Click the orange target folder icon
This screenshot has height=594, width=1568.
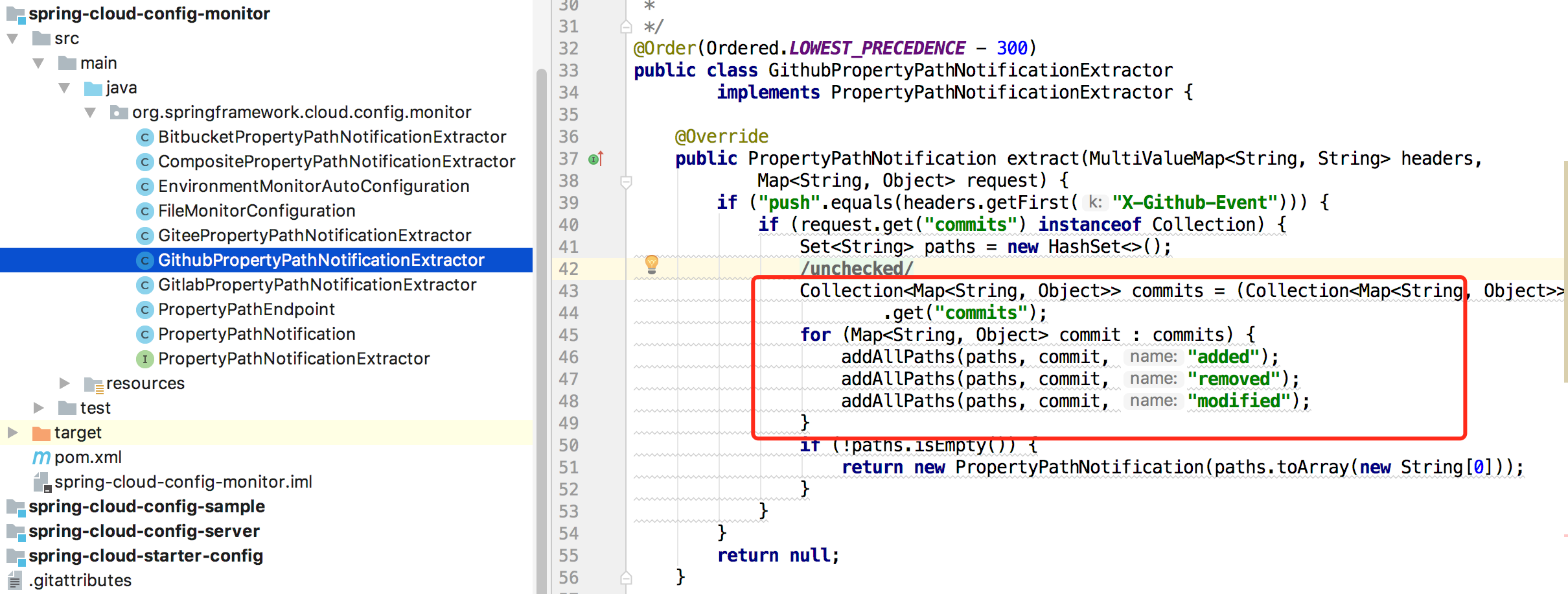pyautogui.click(x=41, y=433)
